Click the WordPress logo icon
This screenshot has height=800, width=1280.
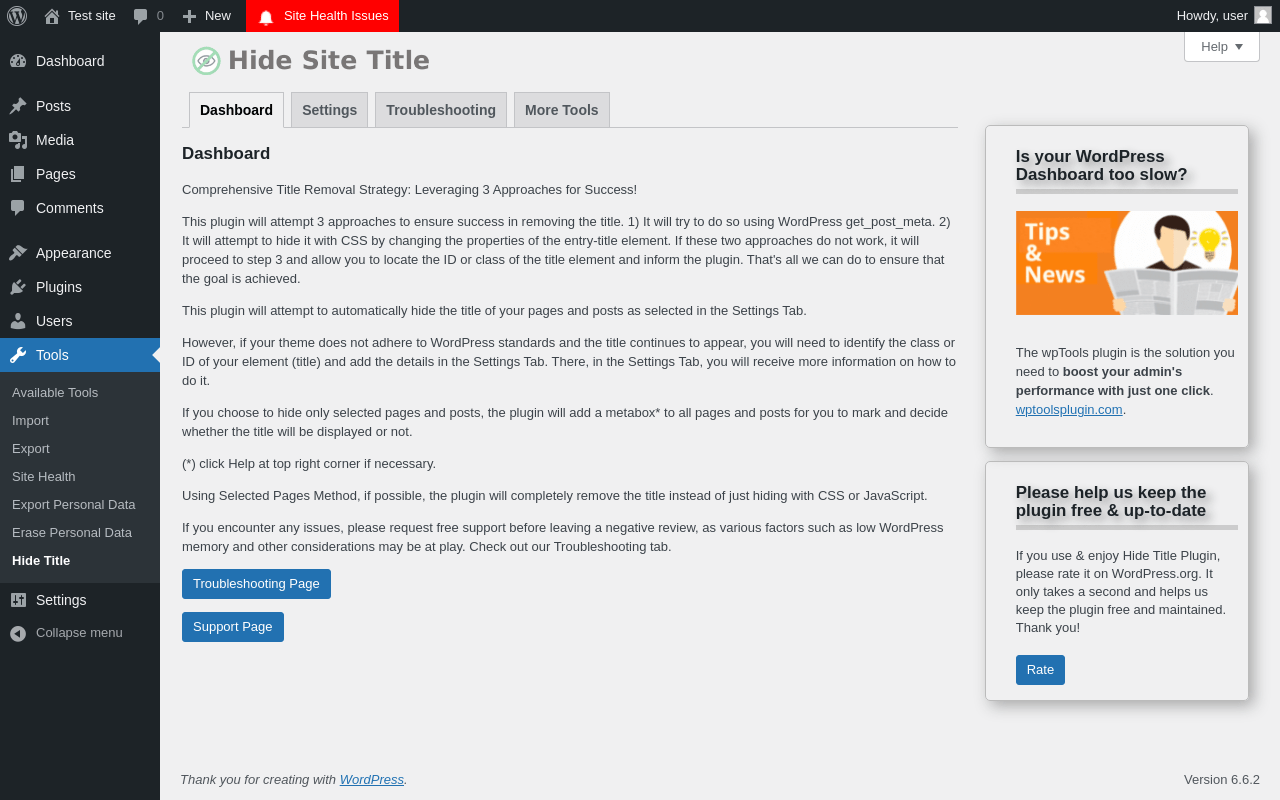point(17,16)
